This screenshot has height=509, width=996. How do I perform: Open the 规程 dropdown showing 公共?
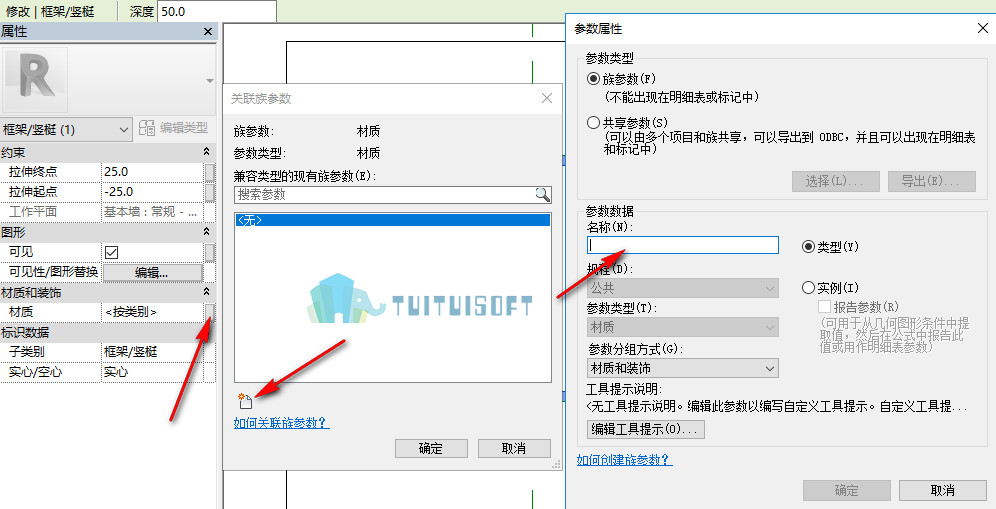coord(683,288)
